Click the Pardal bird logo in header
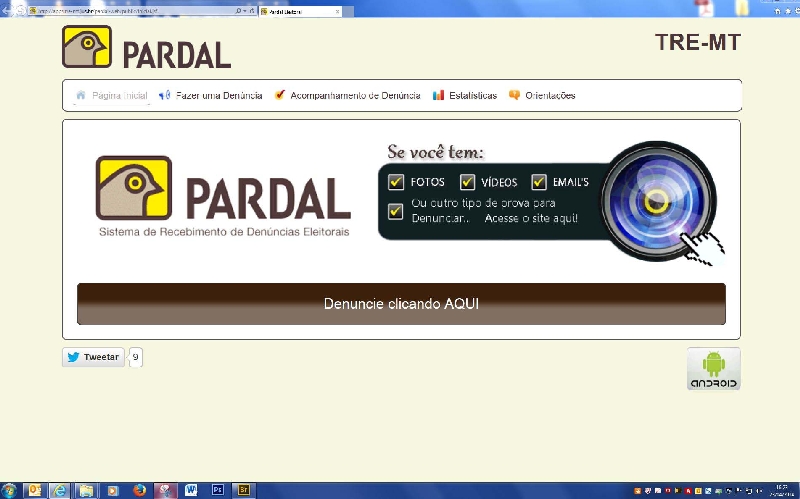This screenshot has width=800, height=499. point(86,46)
